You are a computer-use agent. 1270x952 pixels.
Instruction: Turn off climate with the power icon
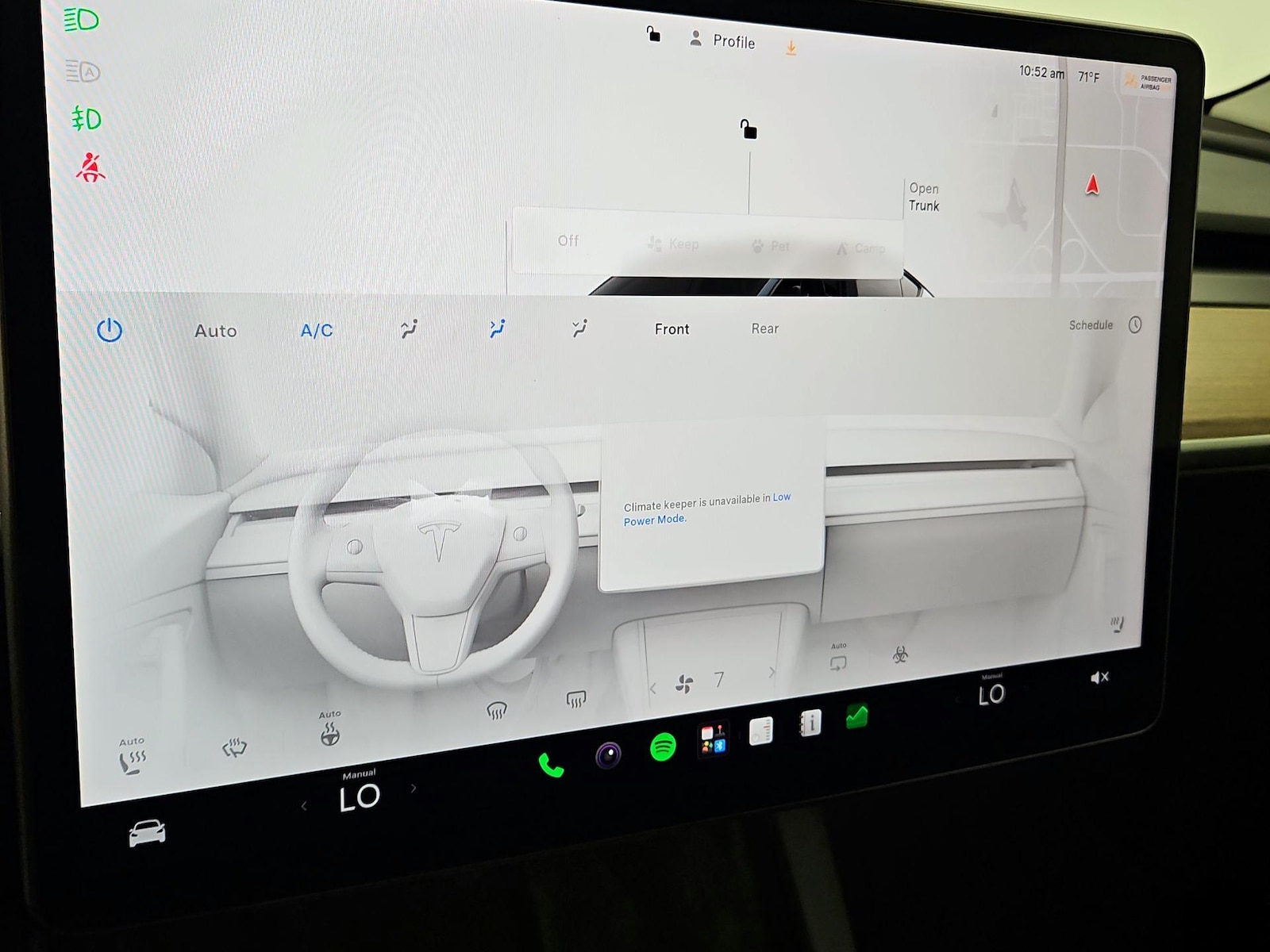click(x=110, y=330)
